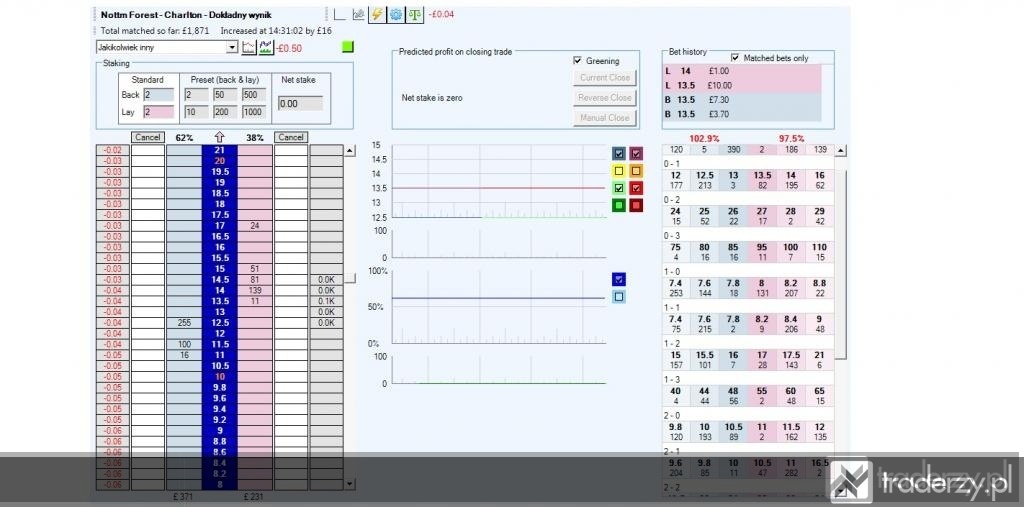Uncheck the Greening checkbox

point(577,61)
